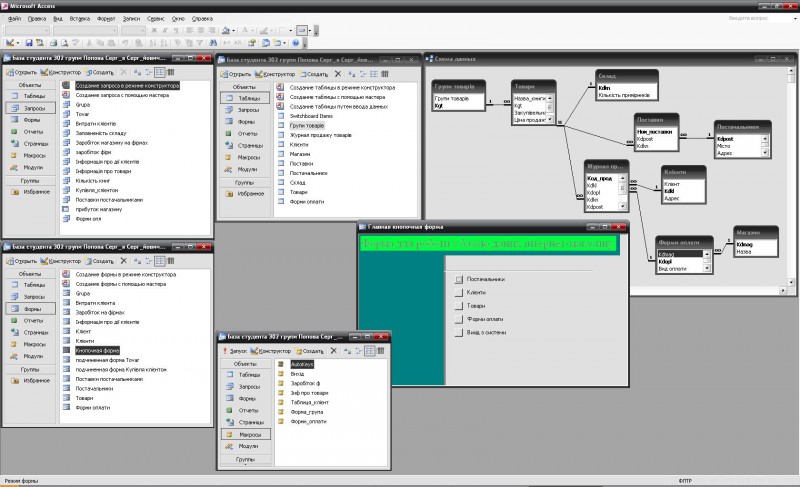Click Delete X icon in the macros window
The width and height of the screenshot is (800, 487).
334,351
